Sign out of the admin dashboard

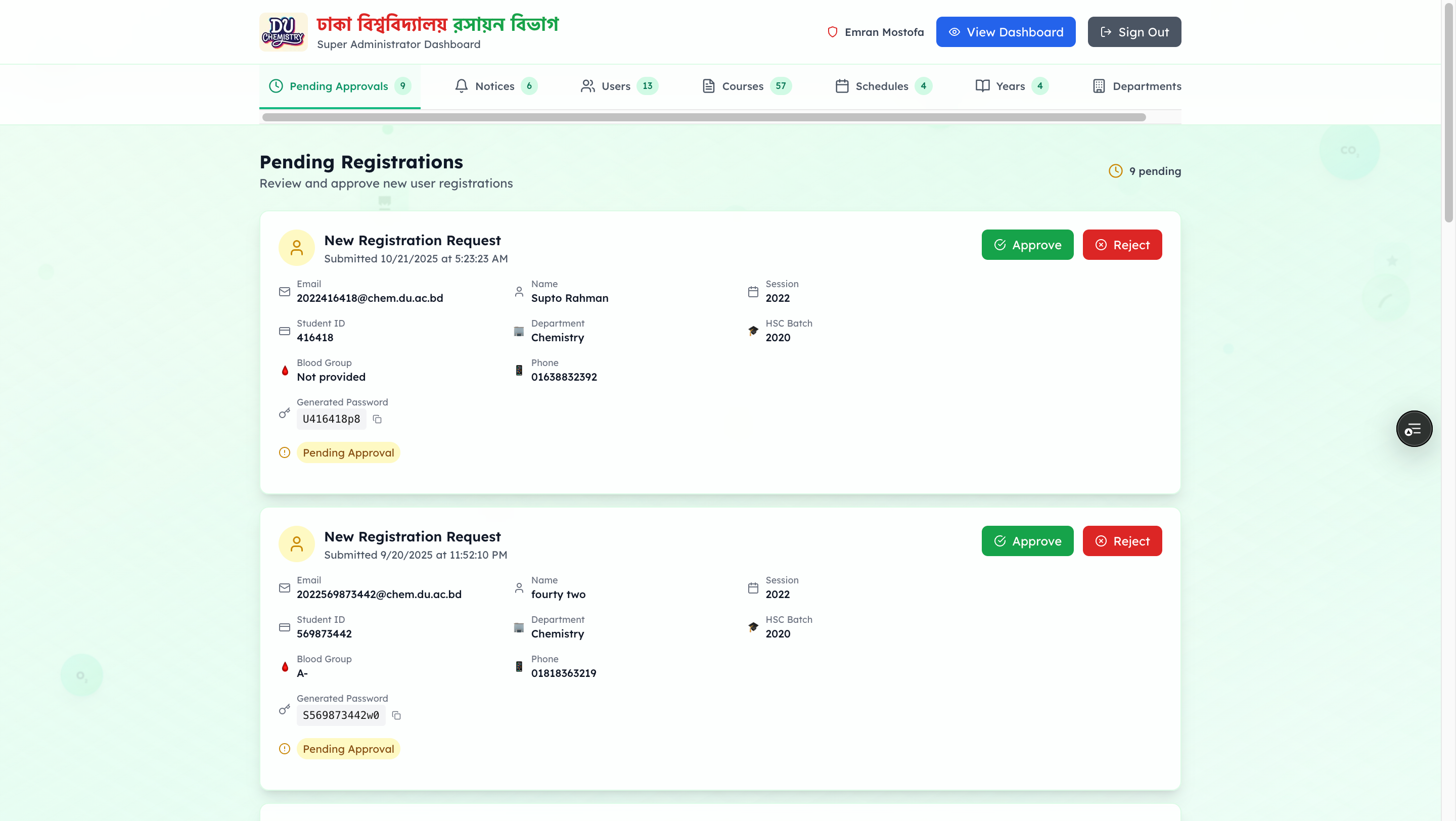1134,32
